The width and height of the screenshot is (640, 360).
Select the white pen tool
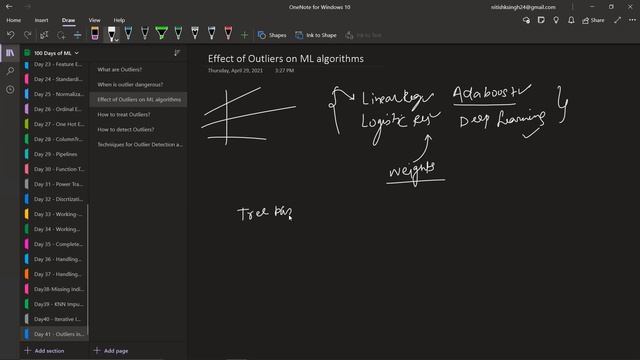click(111, 33)
